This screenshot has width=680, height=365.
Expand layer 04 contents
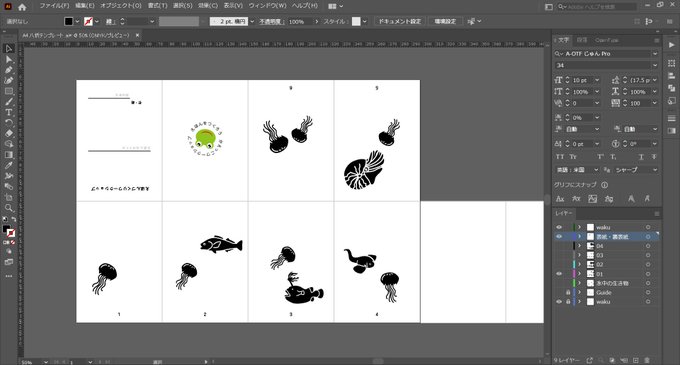tap(579, 246)
